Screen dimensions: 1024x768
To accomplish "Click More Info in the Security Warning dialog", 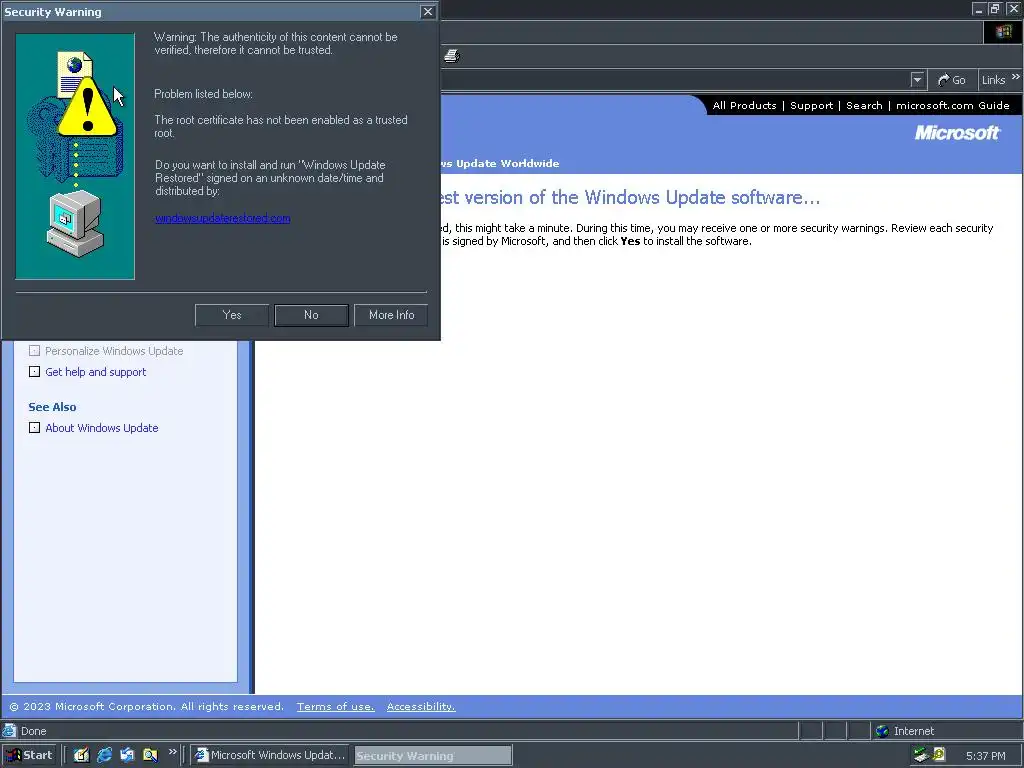I will [x=391, y=315].
